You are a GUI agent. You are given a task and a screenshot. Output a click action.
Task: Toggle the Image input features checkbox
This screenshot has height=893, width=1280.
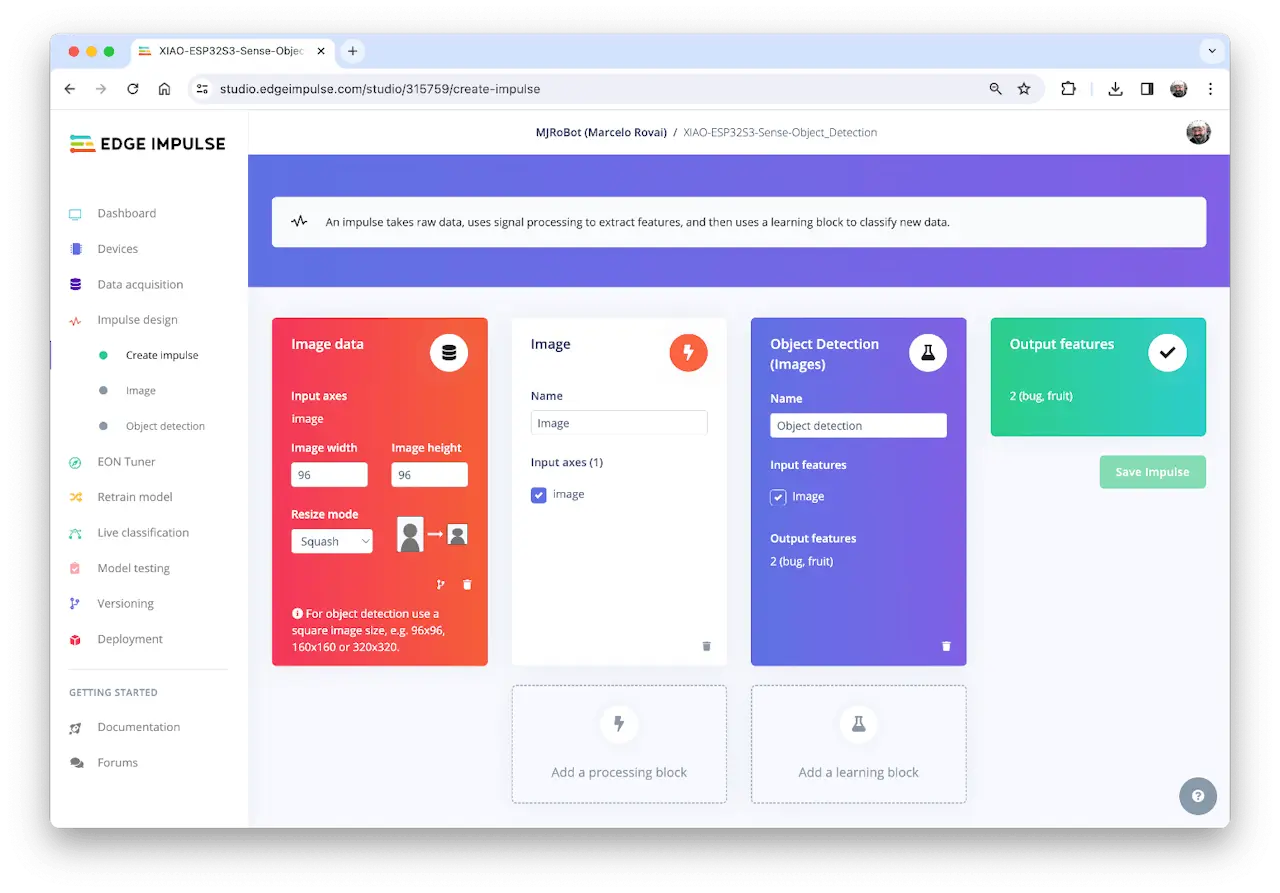778,497
